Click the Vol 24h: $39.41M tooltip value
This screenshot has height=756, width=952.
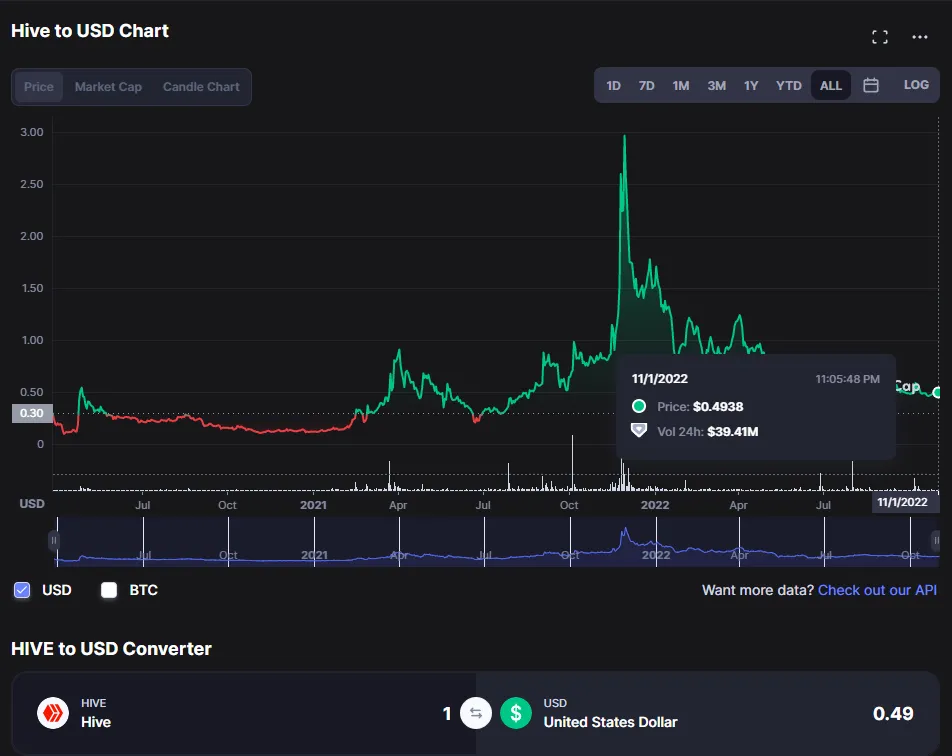707,431
